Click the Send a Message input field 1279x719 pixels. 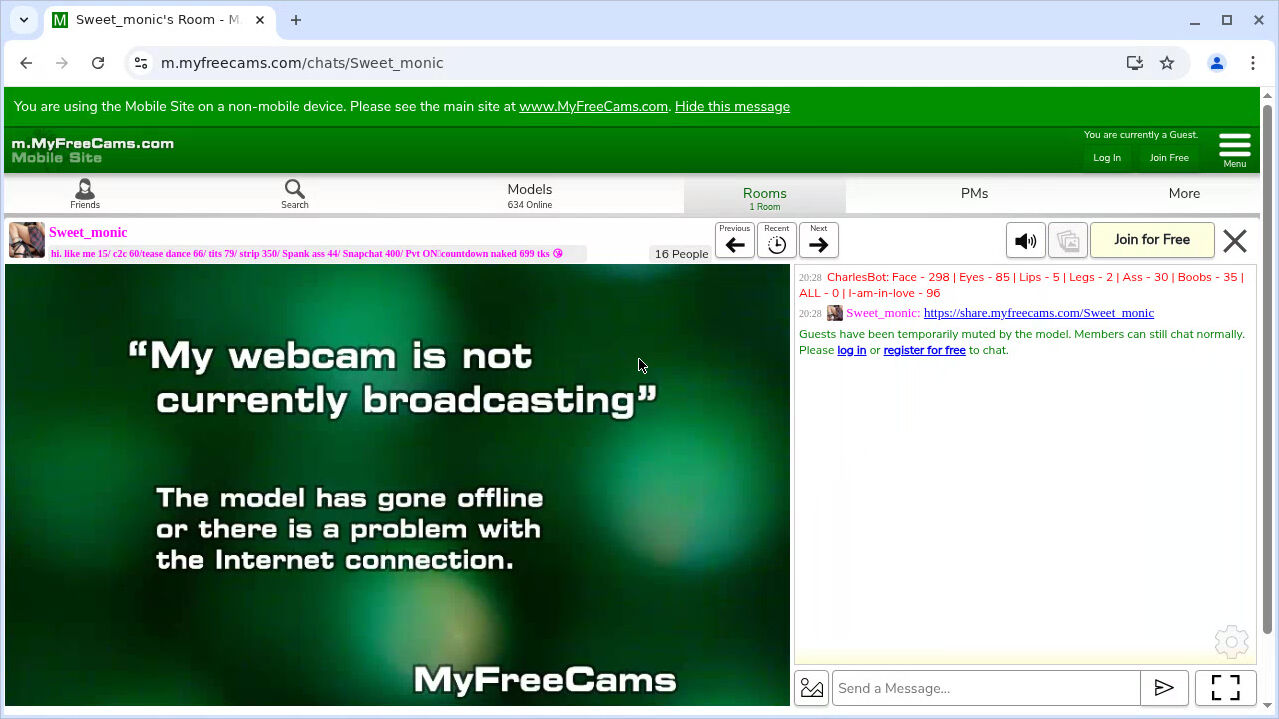coord(986,688)
